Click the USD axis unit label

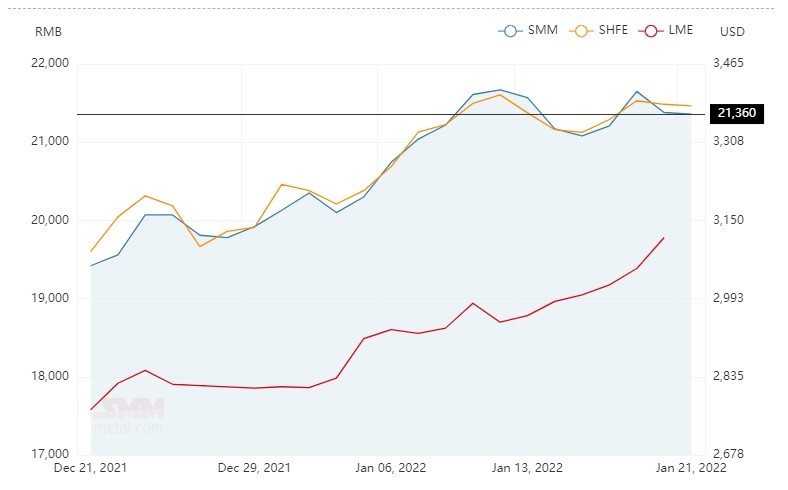pos(732,32)
